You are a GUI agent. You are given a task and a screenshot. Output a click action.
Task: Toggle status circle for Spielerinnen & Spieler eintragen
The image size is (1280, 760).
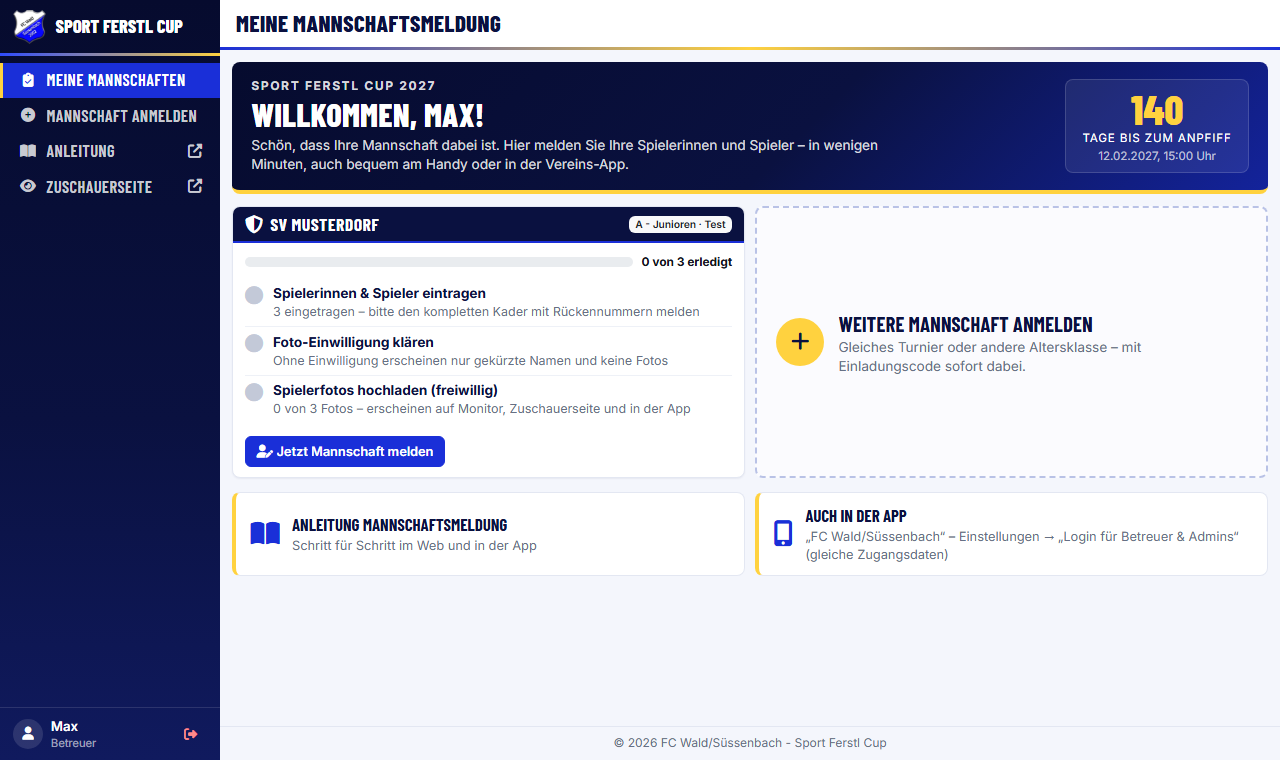(x=254, y=295)
